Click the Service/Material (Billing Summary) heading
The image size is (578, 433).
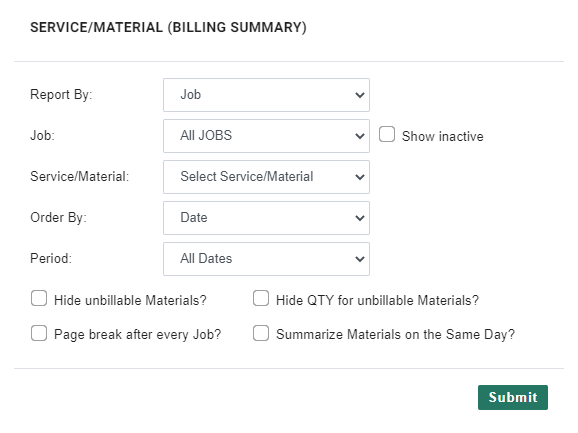(x=168, y=28)
